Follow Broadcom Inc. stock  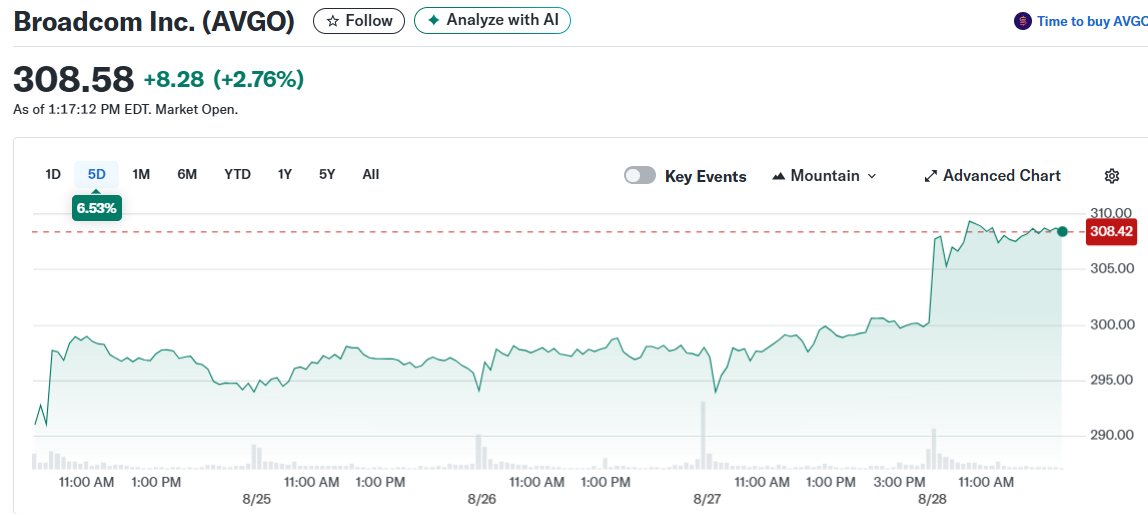[x=359, y=21]
